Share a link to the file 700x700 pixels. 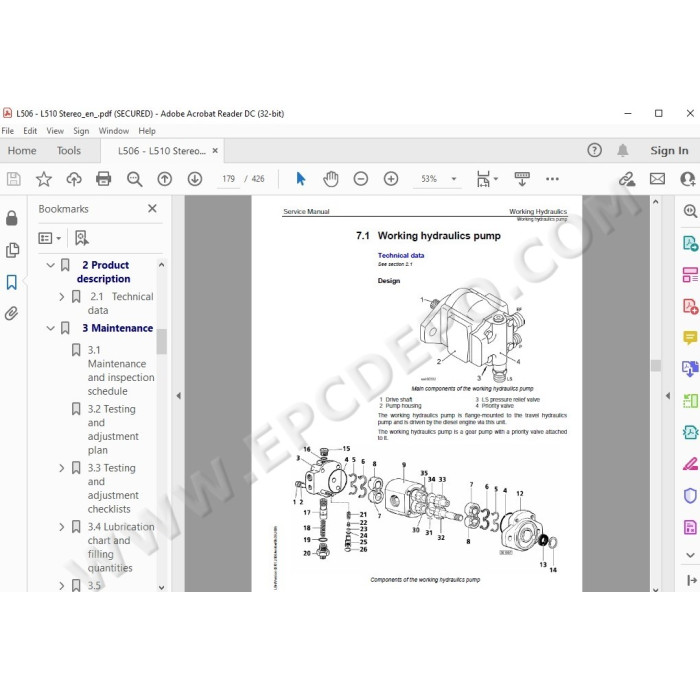coord(627,179)
